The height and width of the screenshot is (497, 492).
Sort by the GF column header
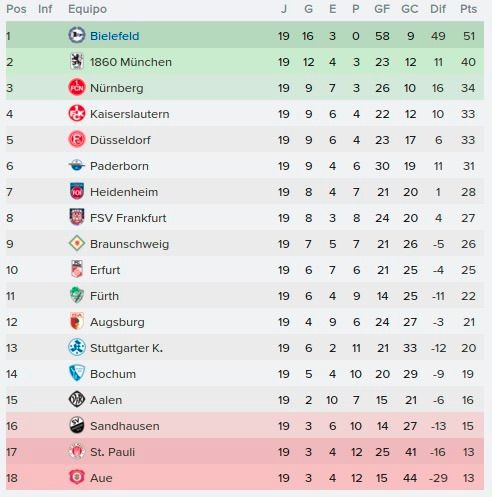coord(382,9)
